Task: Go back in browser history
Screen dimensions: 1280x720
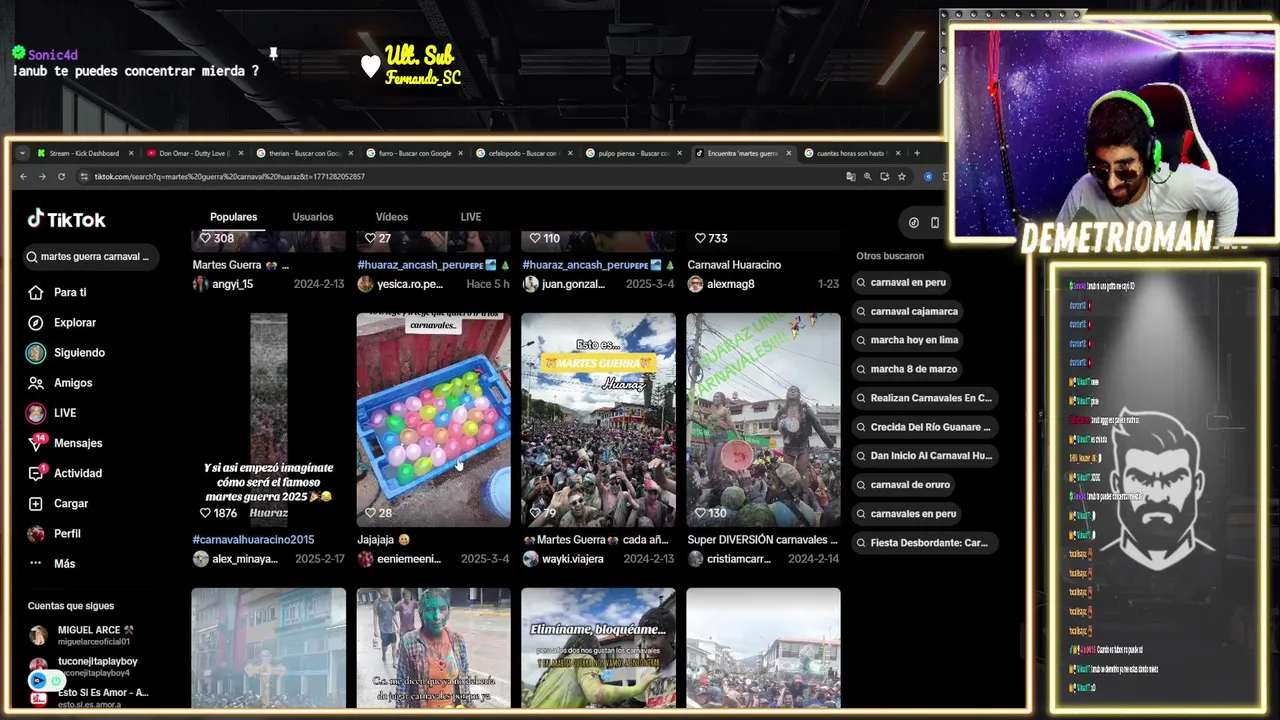Action: 23,176
